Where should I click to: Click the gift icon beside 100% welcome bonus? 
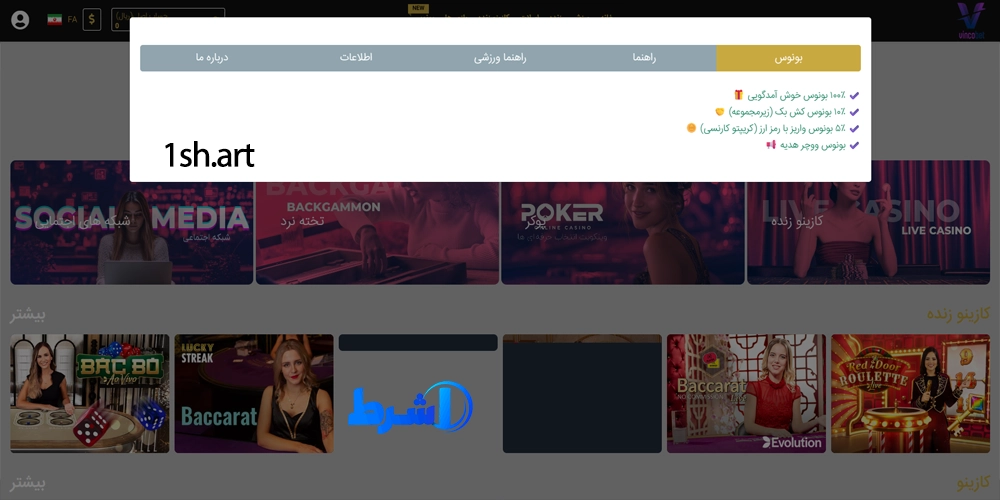739,95
